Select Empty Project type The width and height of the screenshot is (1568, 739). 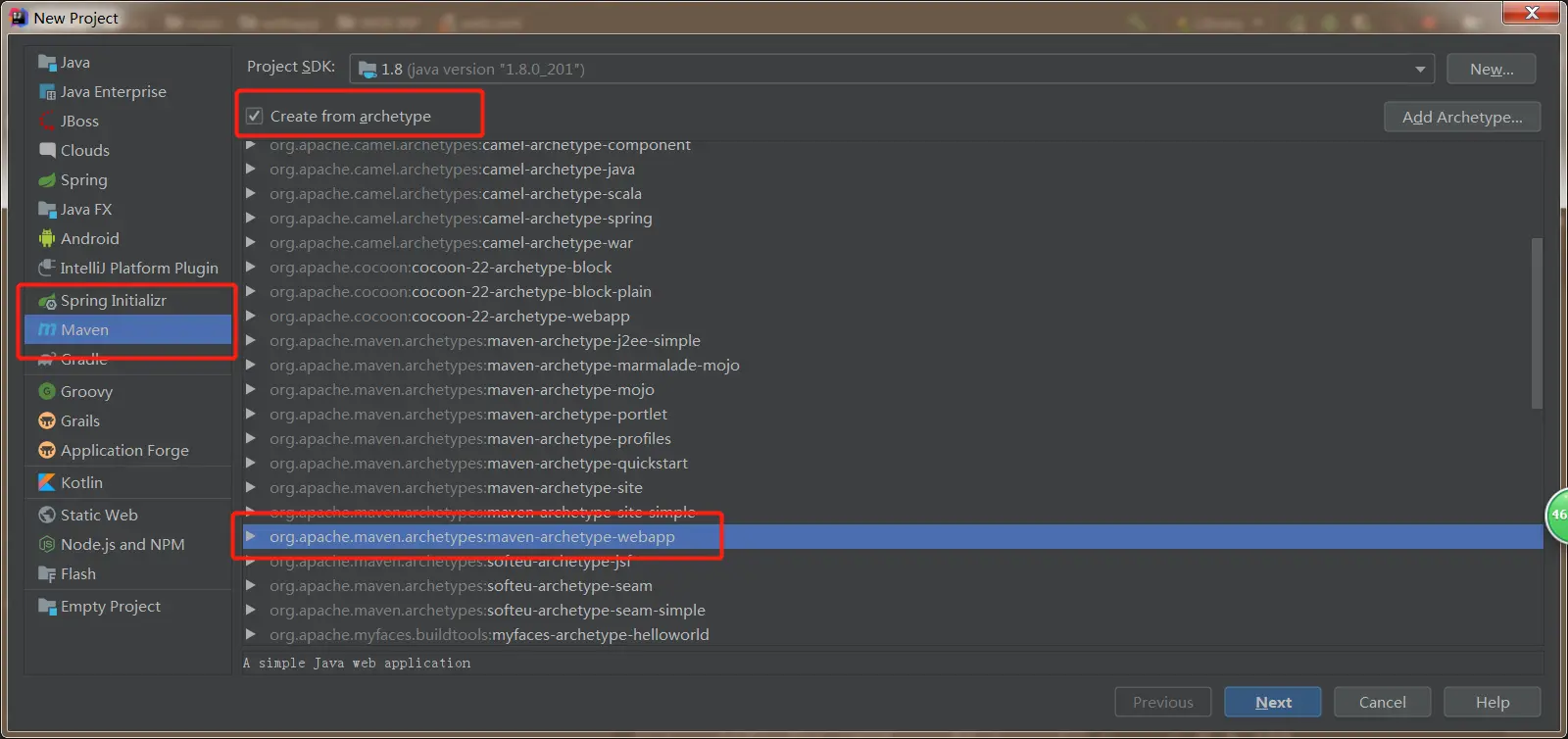(128, 607)
